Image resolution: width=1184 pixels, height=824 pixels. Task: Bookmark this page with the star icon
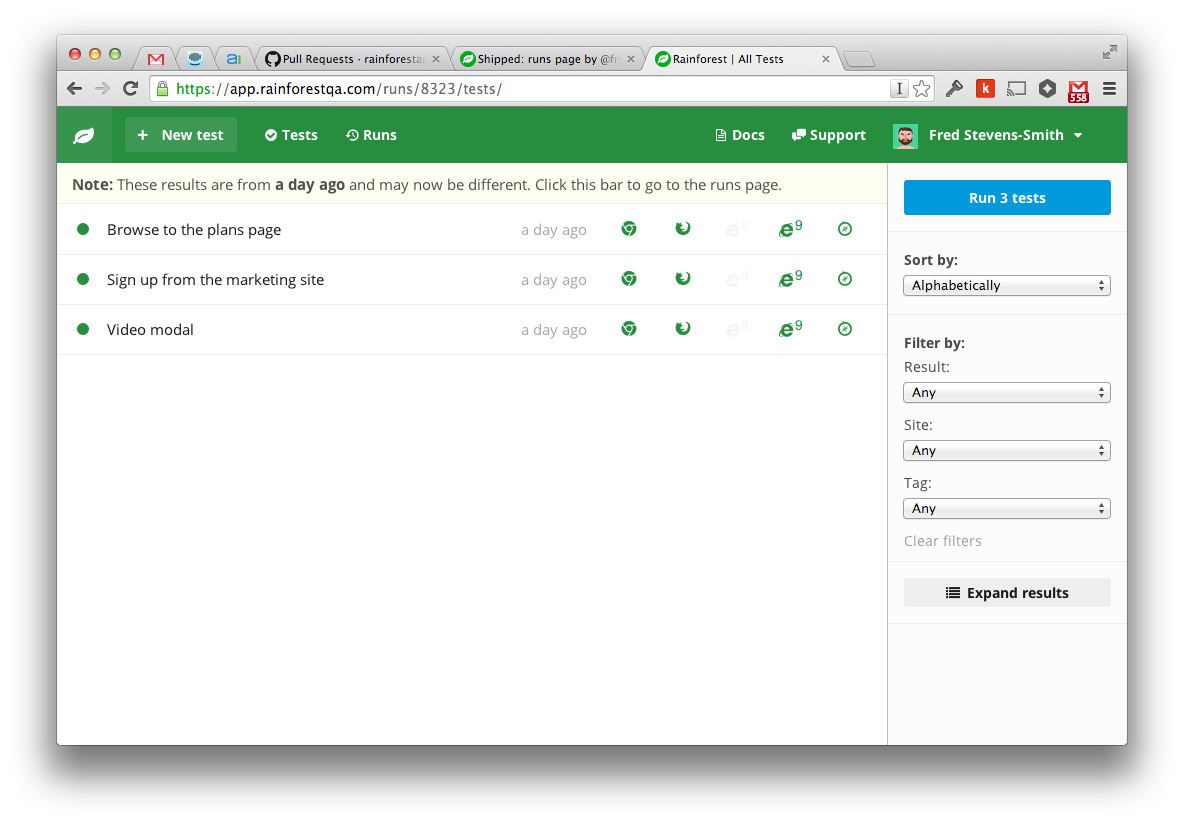pyautogui.click(x=921, y=89)
